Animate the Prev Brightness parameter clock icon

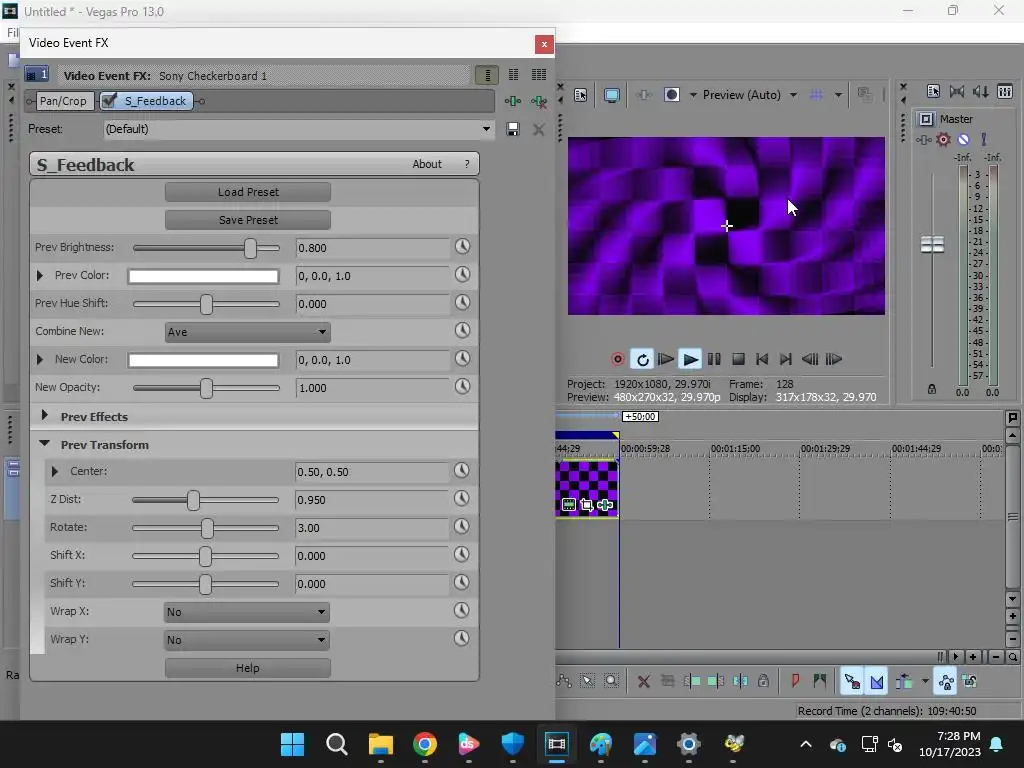[462, 246]
